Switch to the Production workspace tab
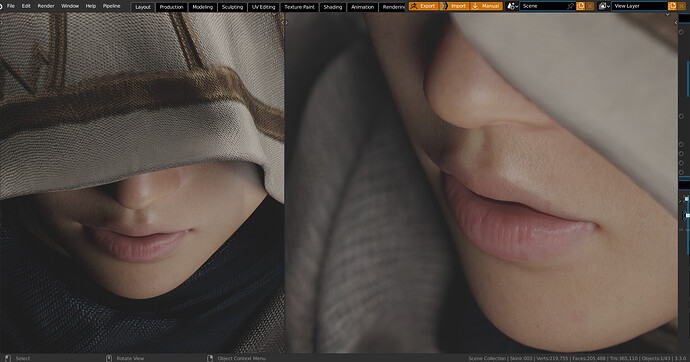 [x=171, y=7]
